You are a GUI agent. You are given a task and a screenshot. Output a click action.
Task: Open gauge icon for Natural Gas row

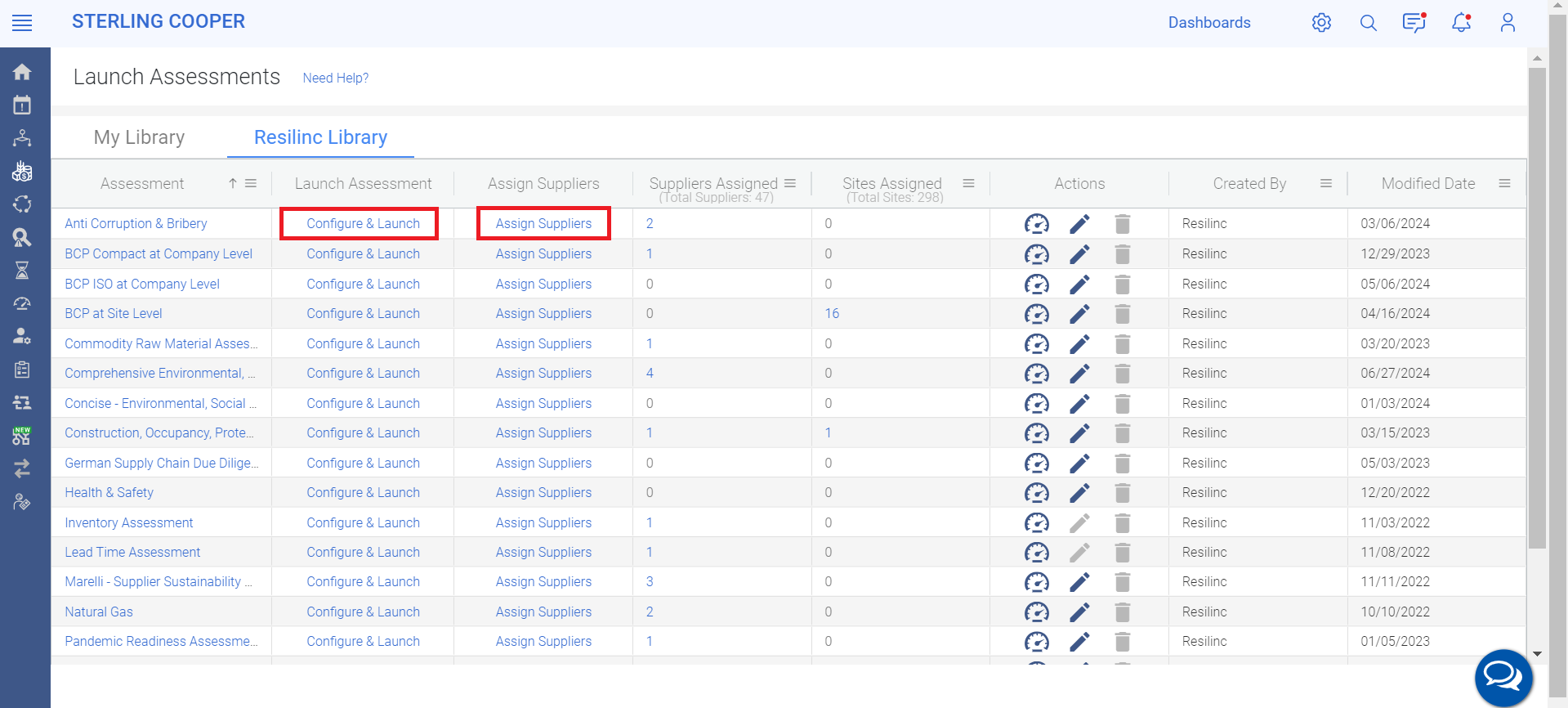[1036, 612]
